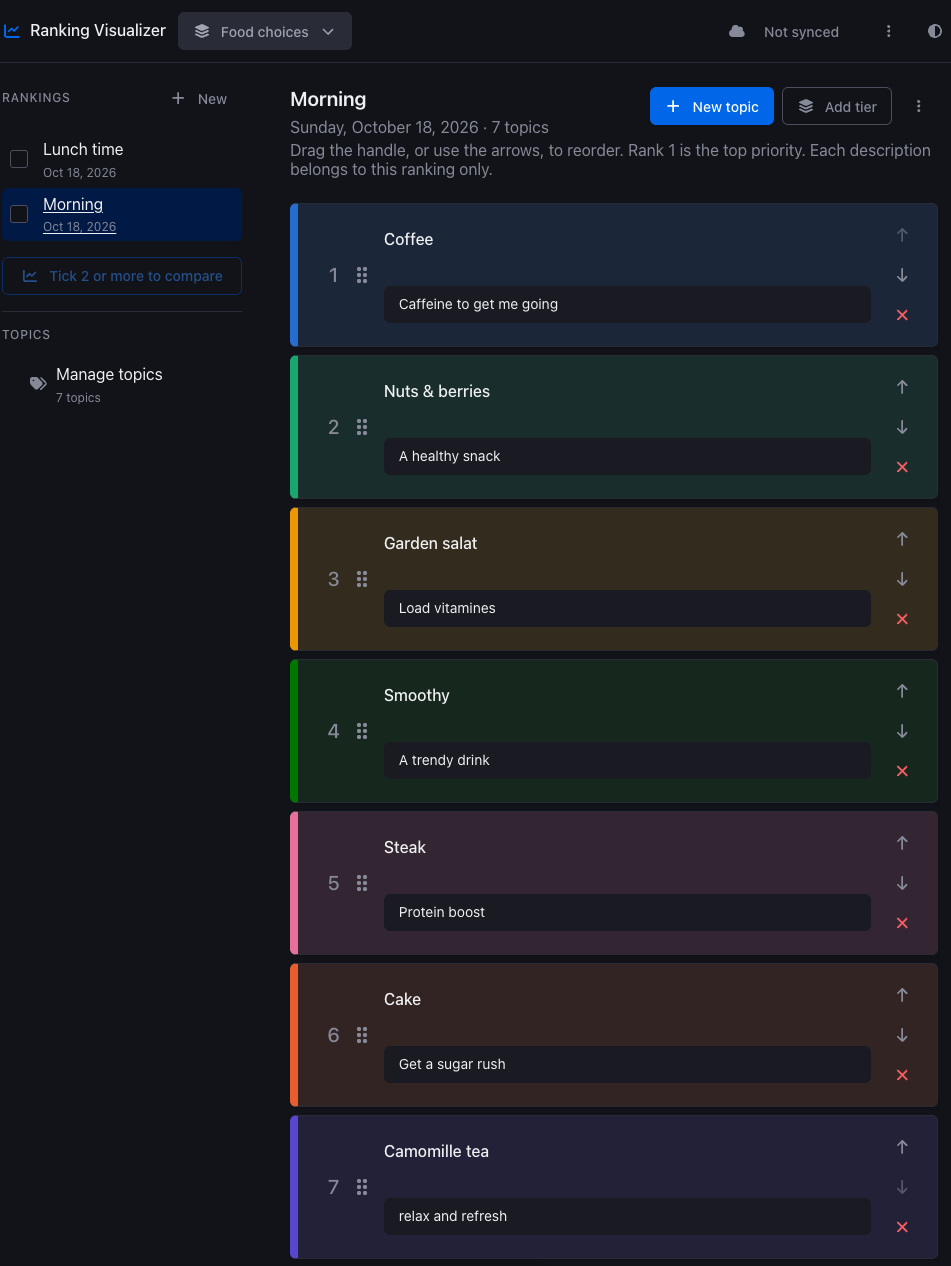Image resolution: width=951 pixels, height=1266 pixels.
Task: Delete Steak from the ranking
Action: (x=902, y=923)
